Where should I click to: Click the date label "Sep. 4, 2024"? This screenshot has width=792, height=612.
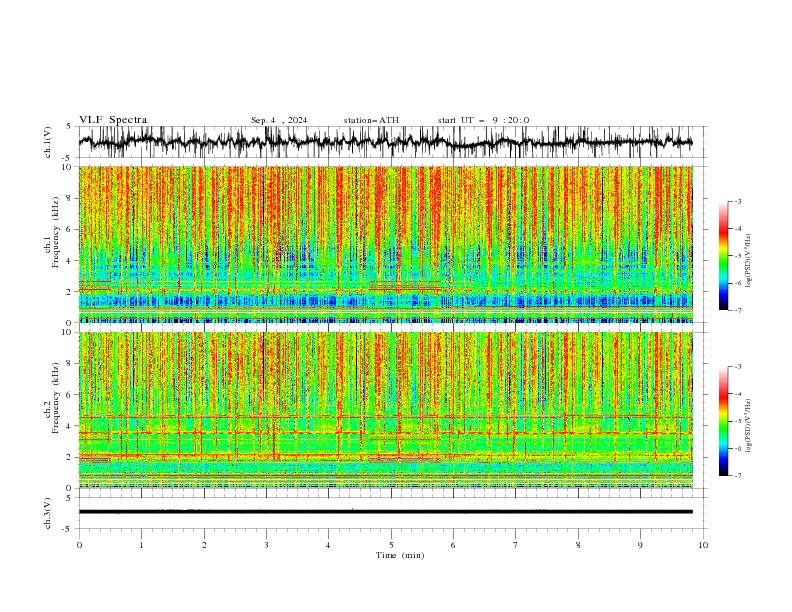pos(279,120)
